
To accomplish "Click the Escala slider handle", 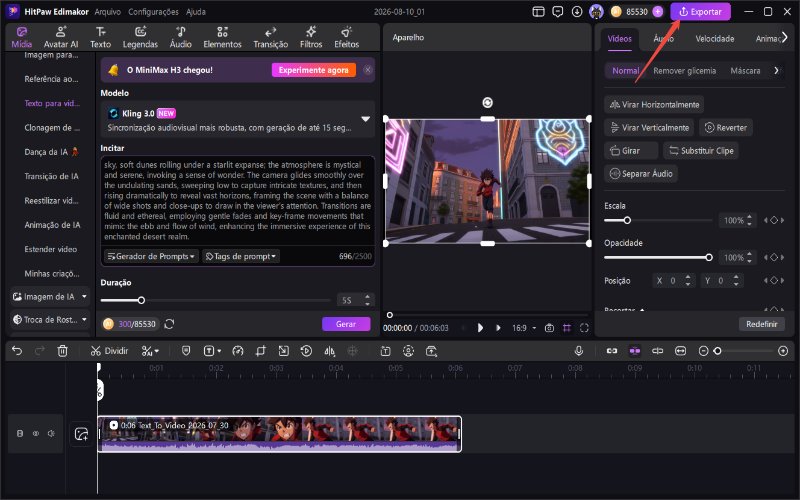I will 627,220.
